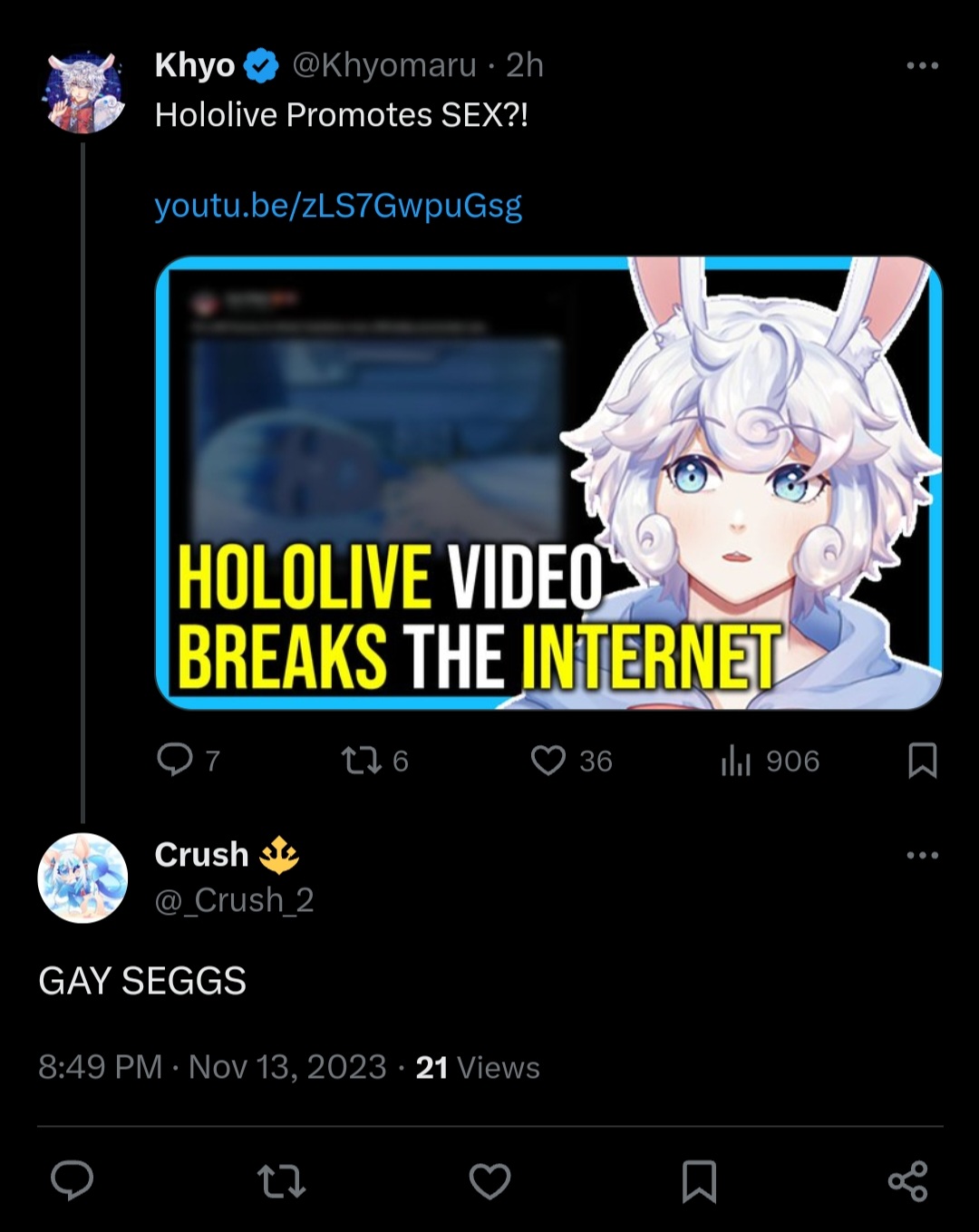Open the Hololive video thumbnail card

click(x=548, y=482)
